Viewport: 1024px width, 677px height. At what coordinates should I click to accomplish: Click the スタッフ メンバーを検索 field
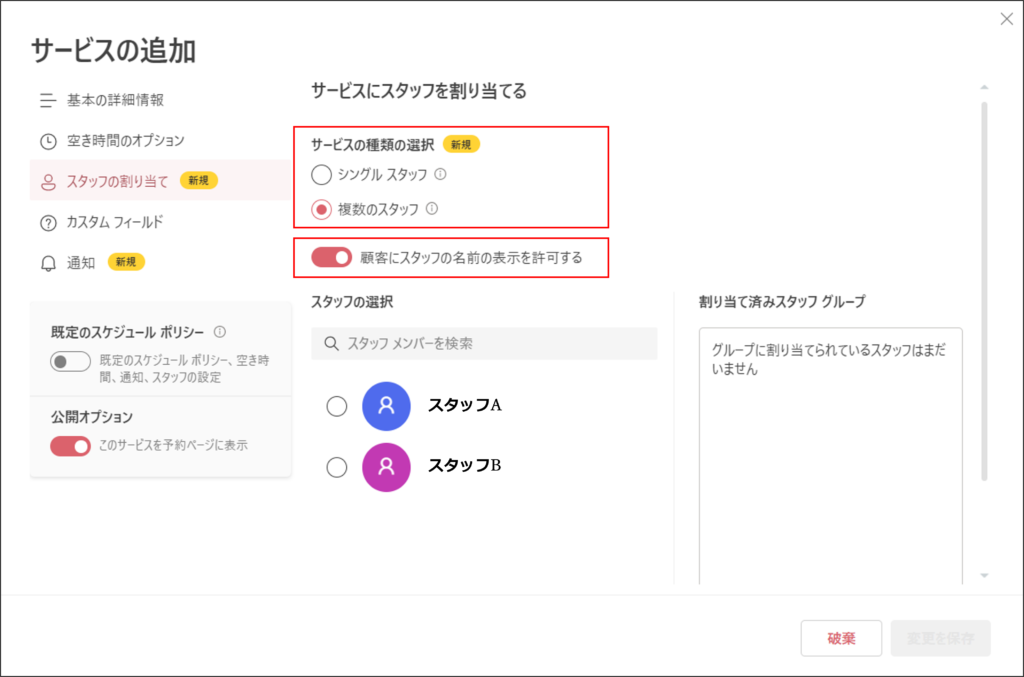tap(484, 343)
